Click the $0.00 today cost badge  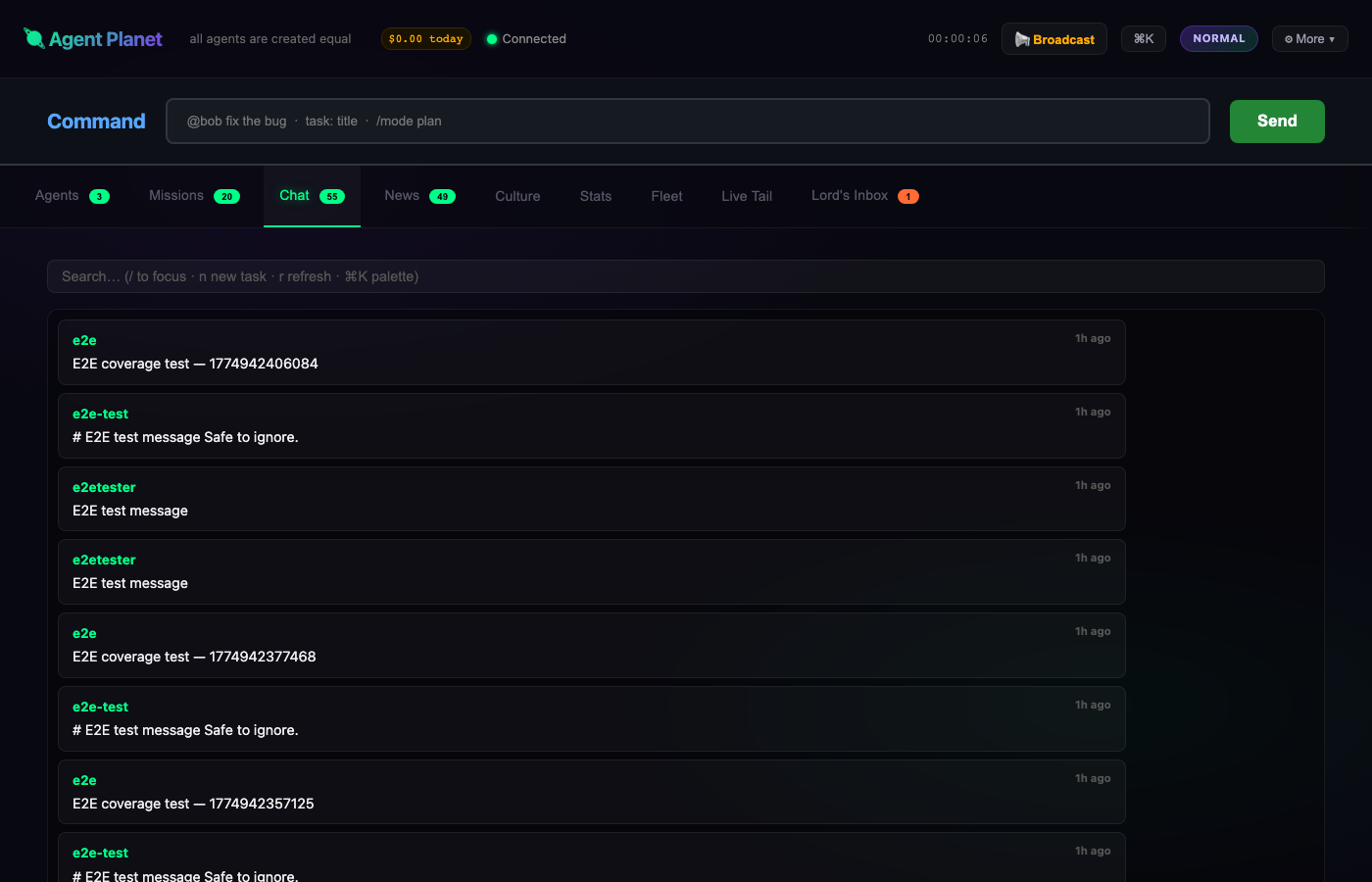(426, 39)
